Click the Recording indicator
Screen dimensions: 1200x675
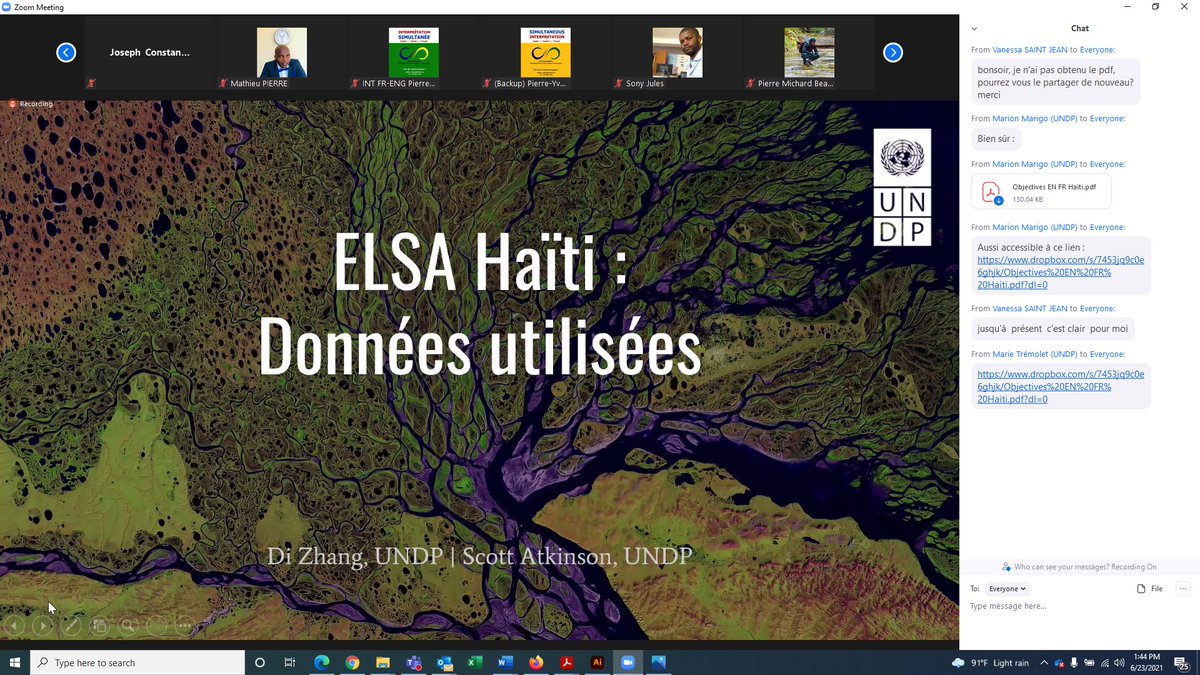click(31, 104)
